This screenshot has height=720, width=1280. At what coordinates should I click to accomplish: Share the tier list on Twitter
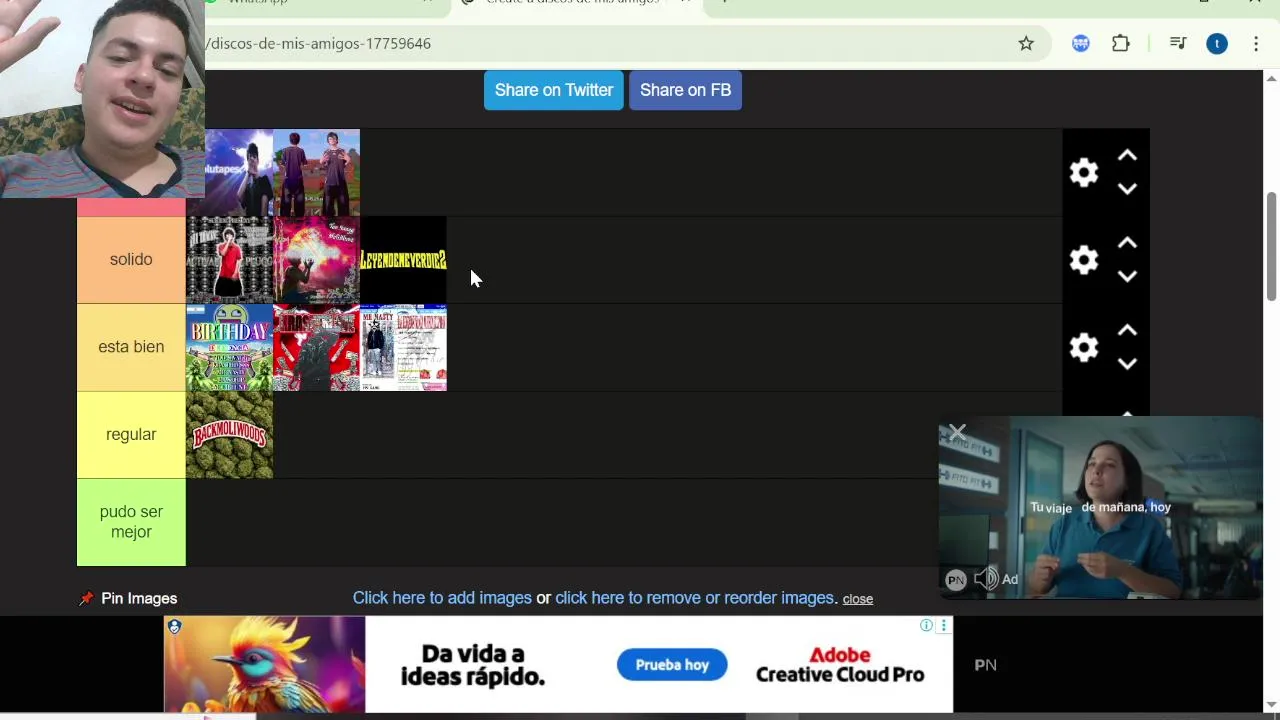(x=554, y=90)
